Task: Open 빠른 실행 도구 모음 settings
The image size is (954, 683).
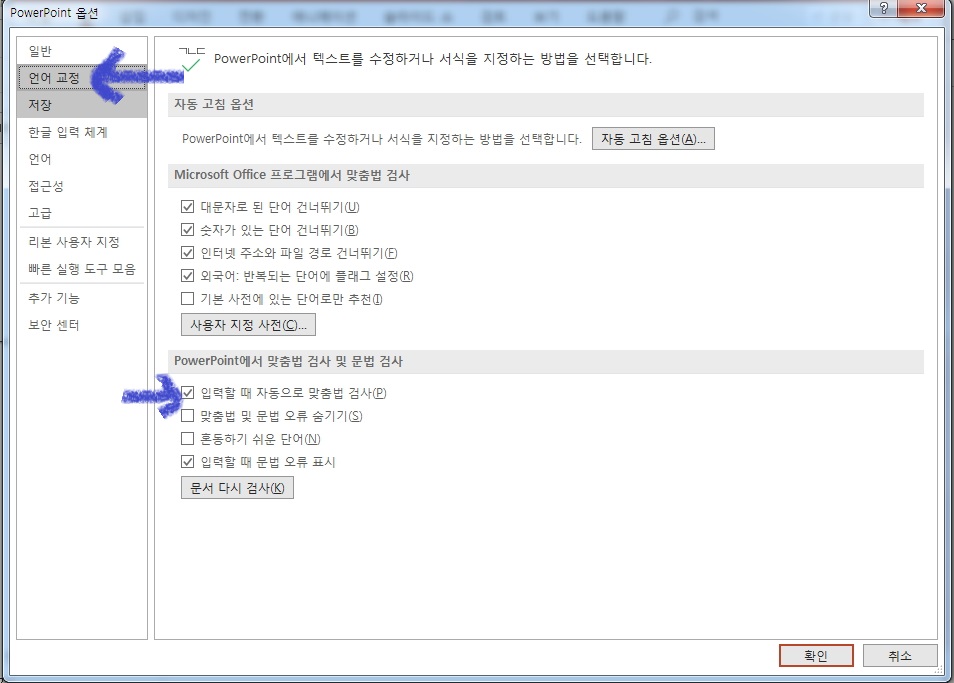Action: pos(82,269)
